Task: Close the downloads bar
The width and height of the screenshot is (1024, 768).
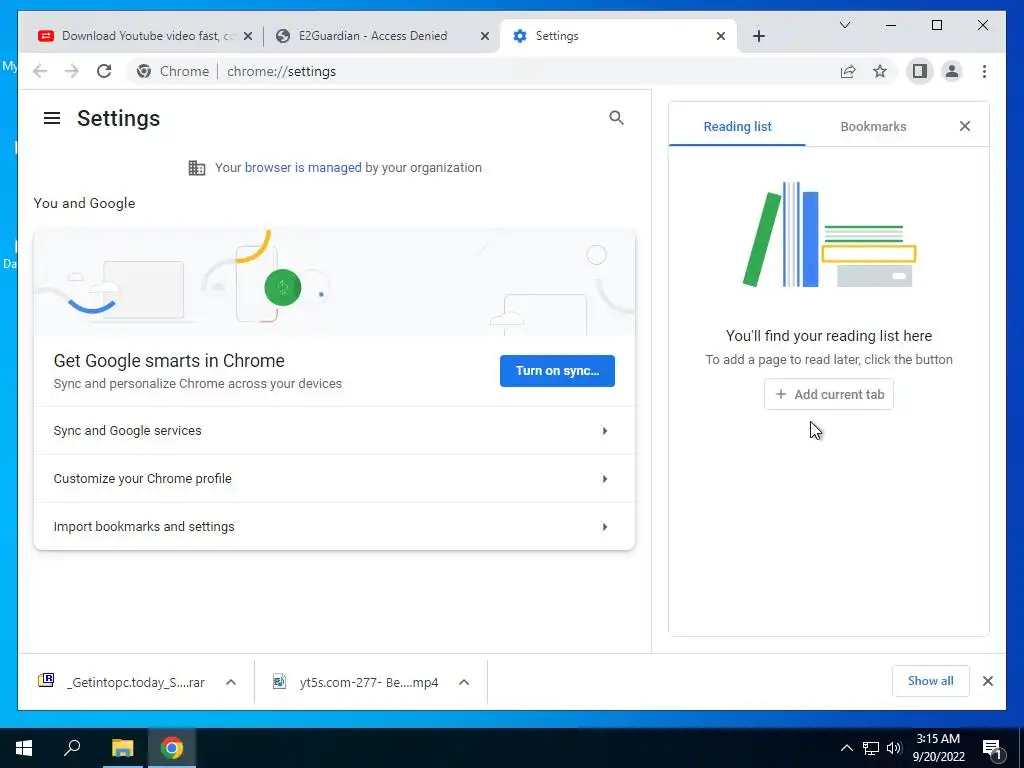Action: click(x=988, y=681)
